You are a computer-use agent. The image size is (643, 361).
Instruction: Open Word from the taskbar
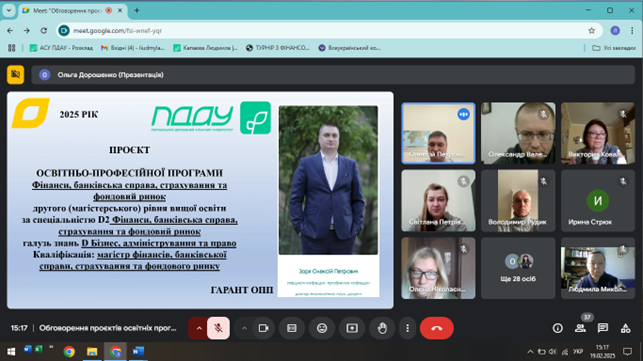[x=139, y=352]
